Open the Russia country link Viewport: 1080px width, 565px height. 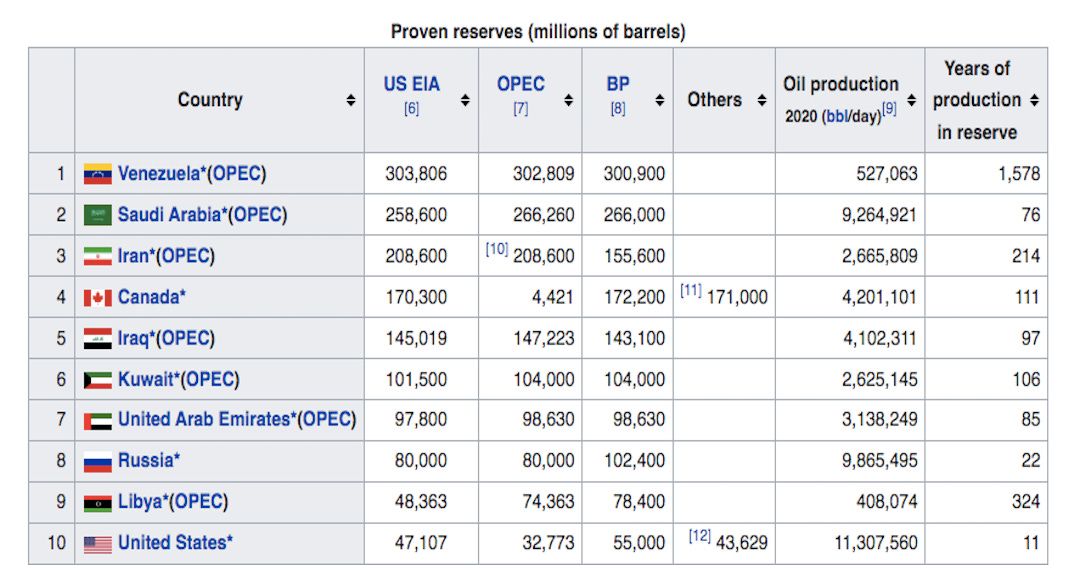[145, 460]
